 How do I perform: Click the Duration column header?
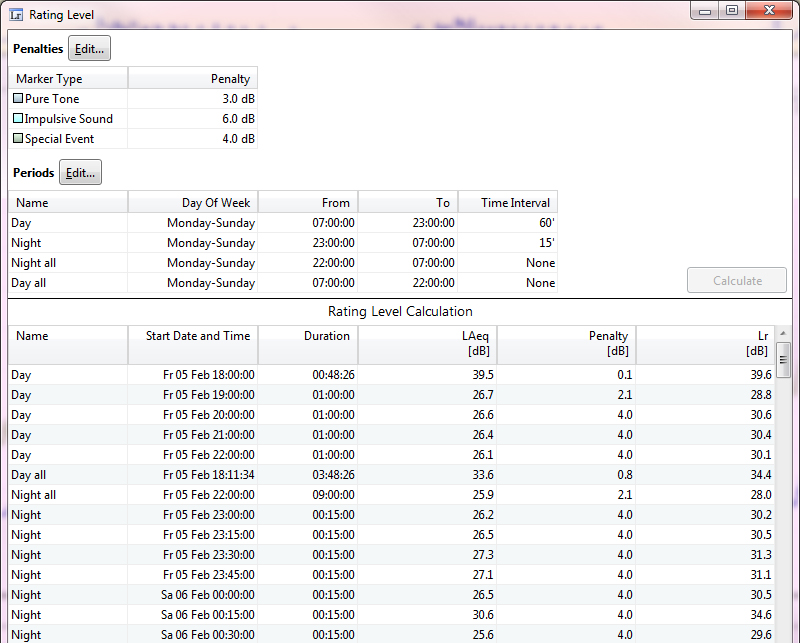[308, 343]
